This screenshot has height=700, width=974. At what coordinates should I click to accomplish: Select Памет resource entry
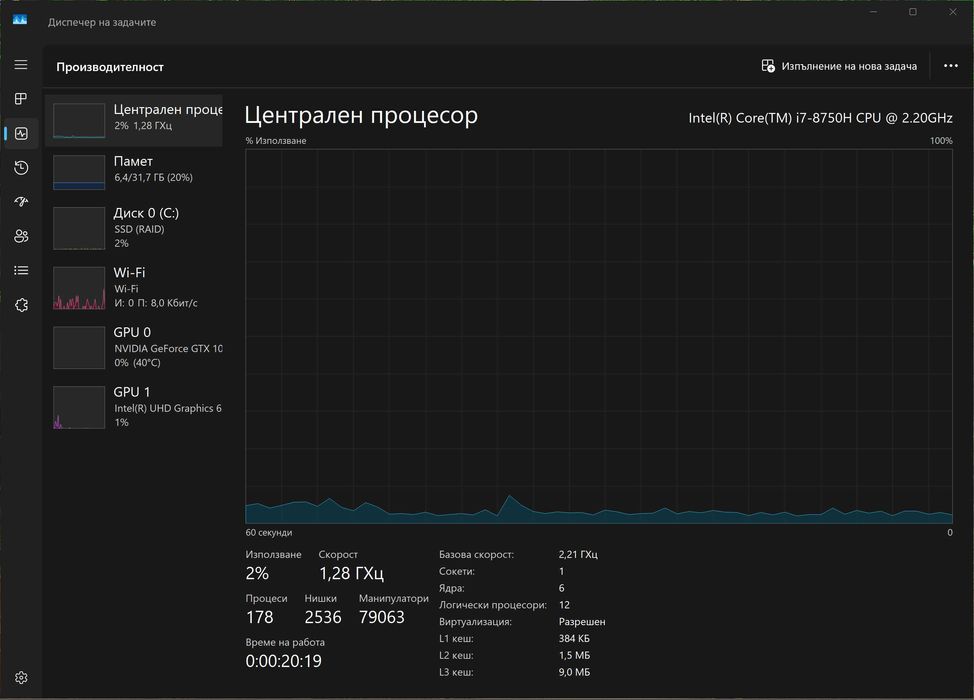click(134, 172)
